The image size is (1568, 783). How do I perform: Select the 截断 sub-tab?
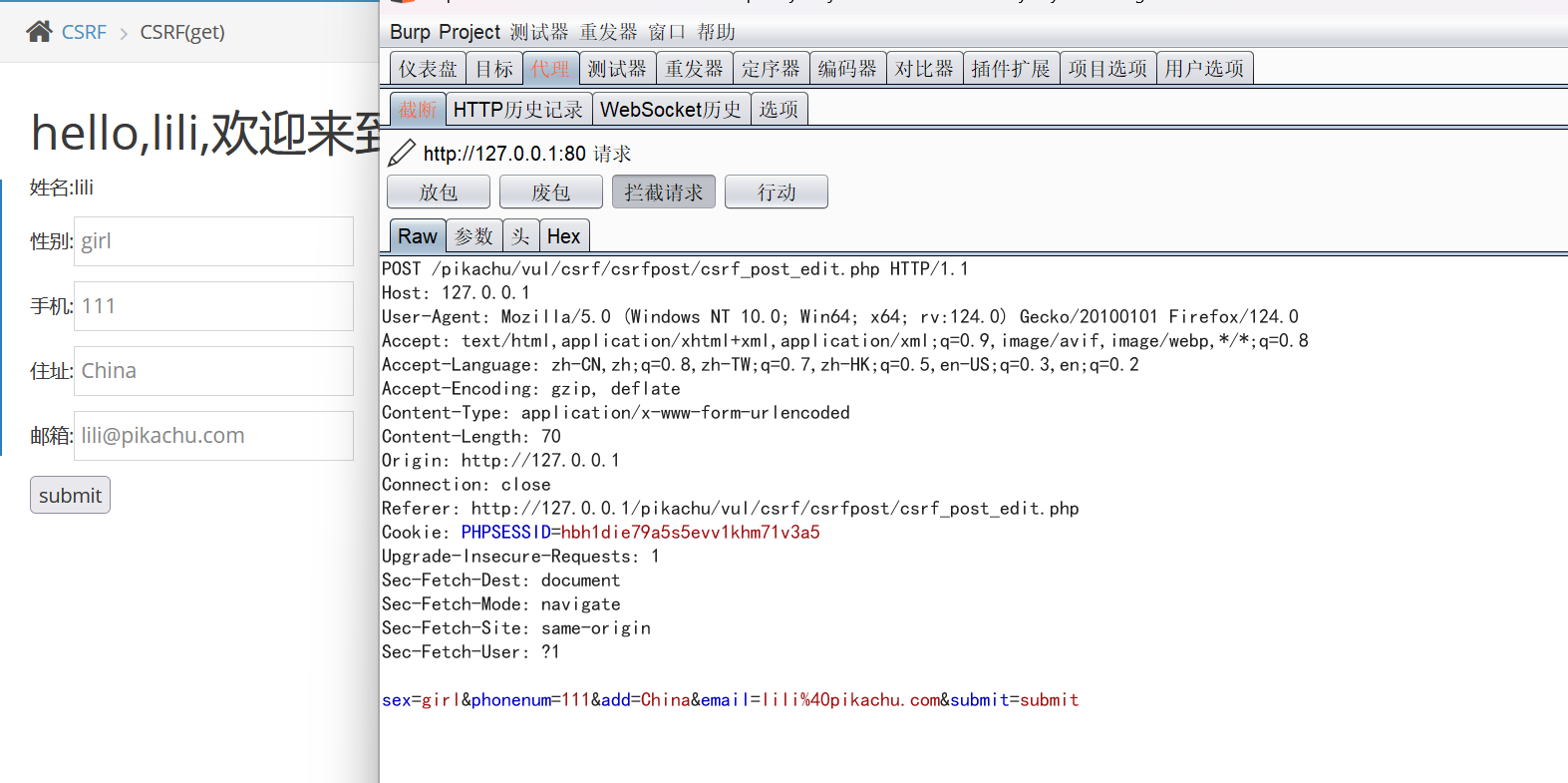(418, 110)
